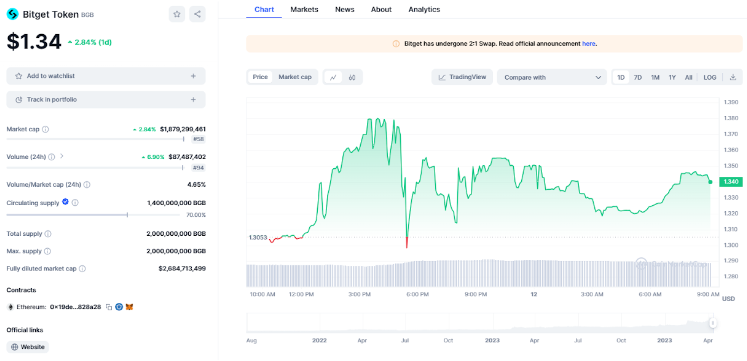Click the blue verified badge by Circulating supply
The height and width of the screenshot is (361, 747).
(65, 202)
